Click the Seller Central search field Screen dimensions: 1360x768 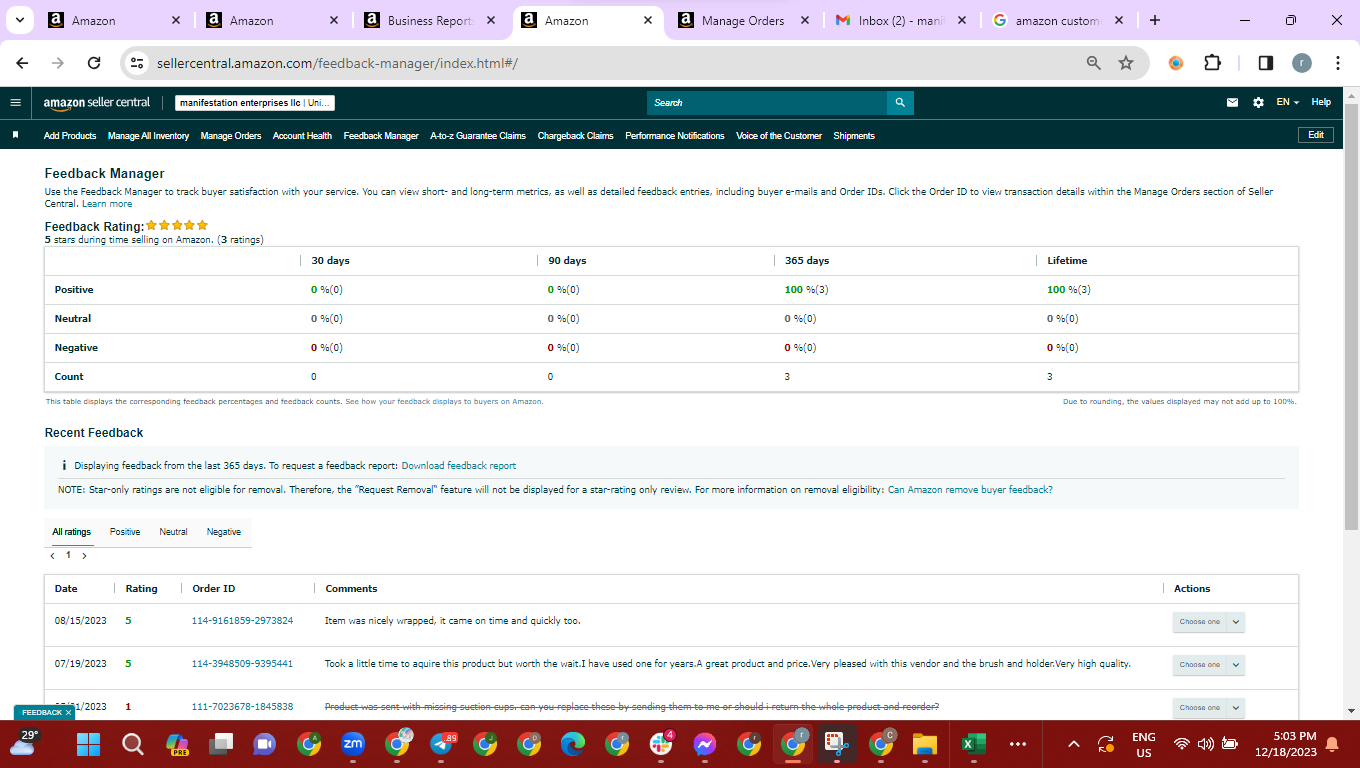(766, 102)
